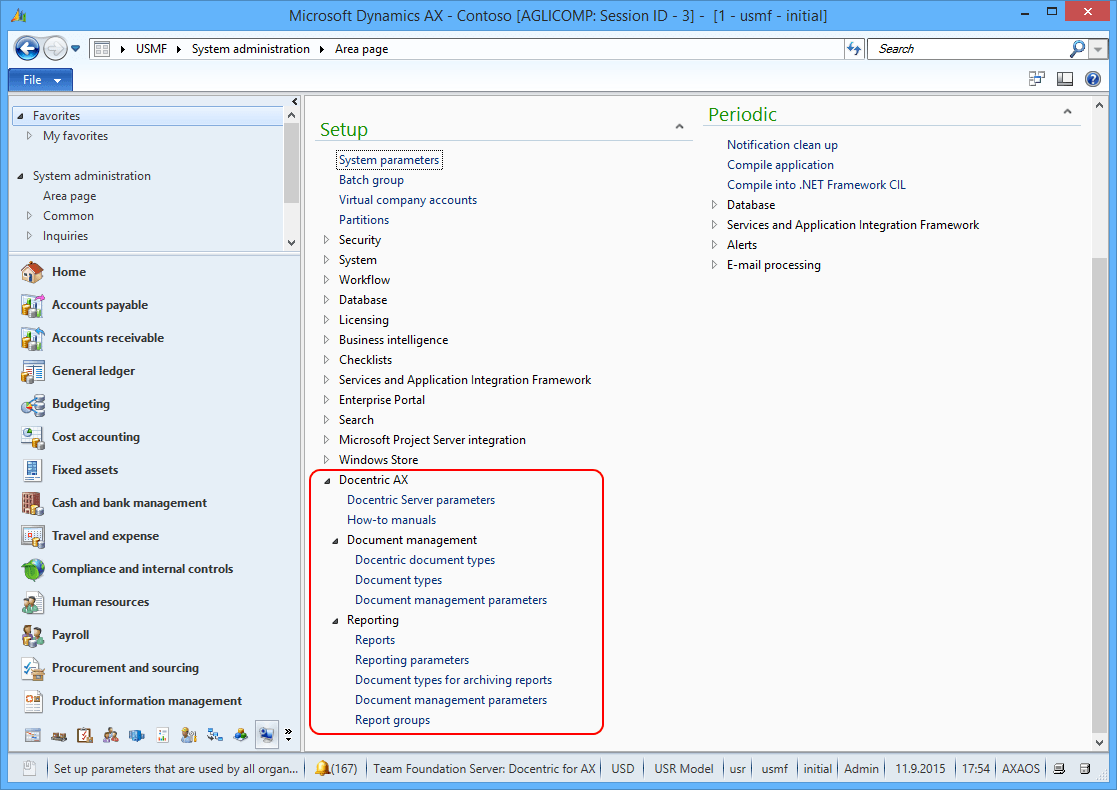1117x790 pixels.
Task: Click into the Search text field
Action: (969, 49)
